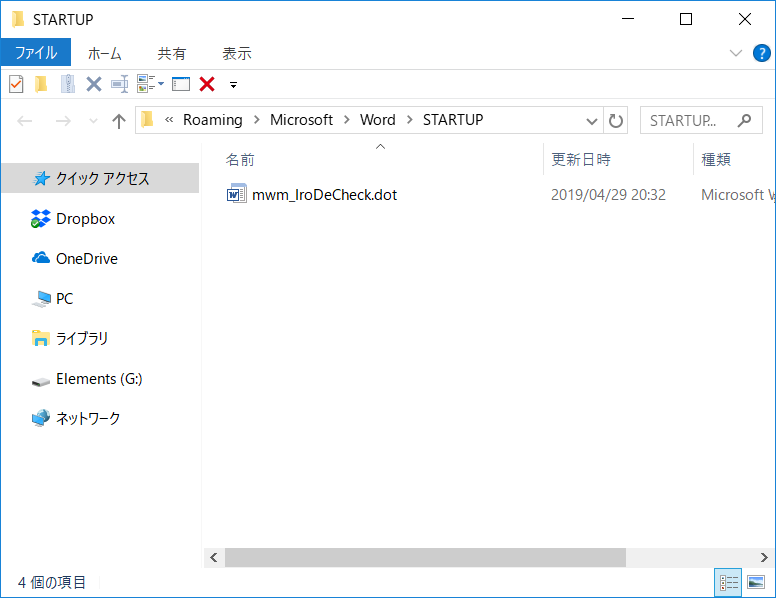Click the Rename icon in quick access toolbar
776x598 pixels.
[119, 84]
